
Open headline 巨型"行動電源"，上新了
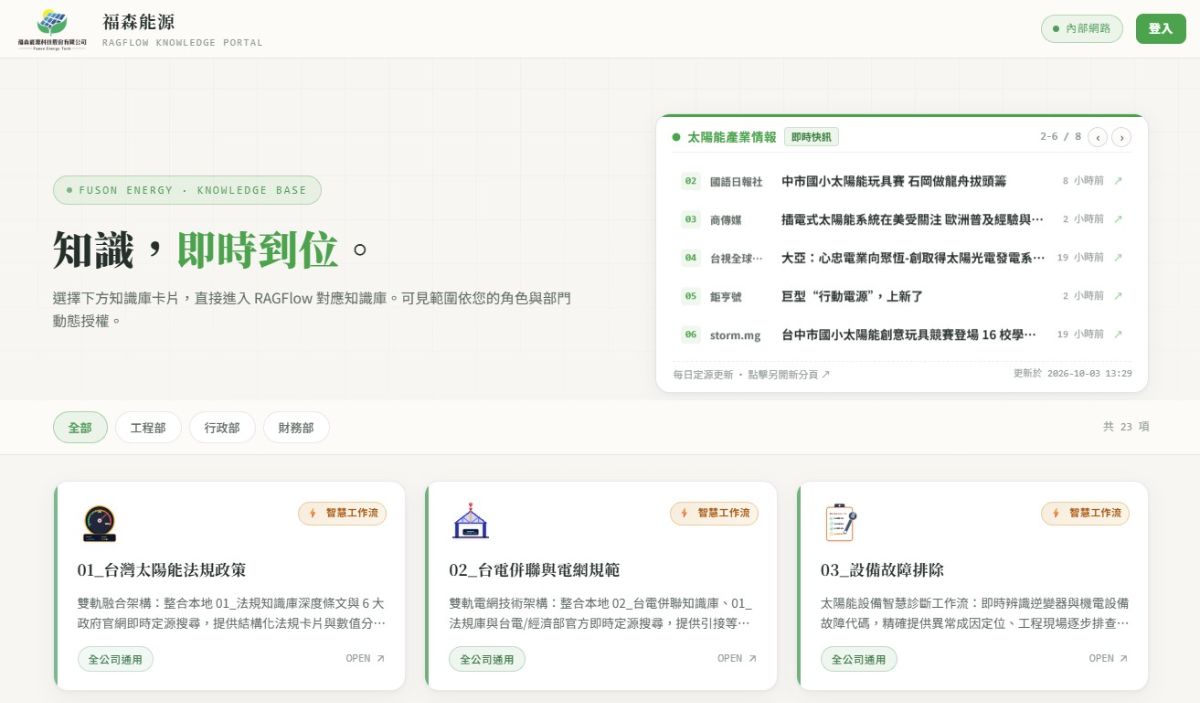click(852, 296)
